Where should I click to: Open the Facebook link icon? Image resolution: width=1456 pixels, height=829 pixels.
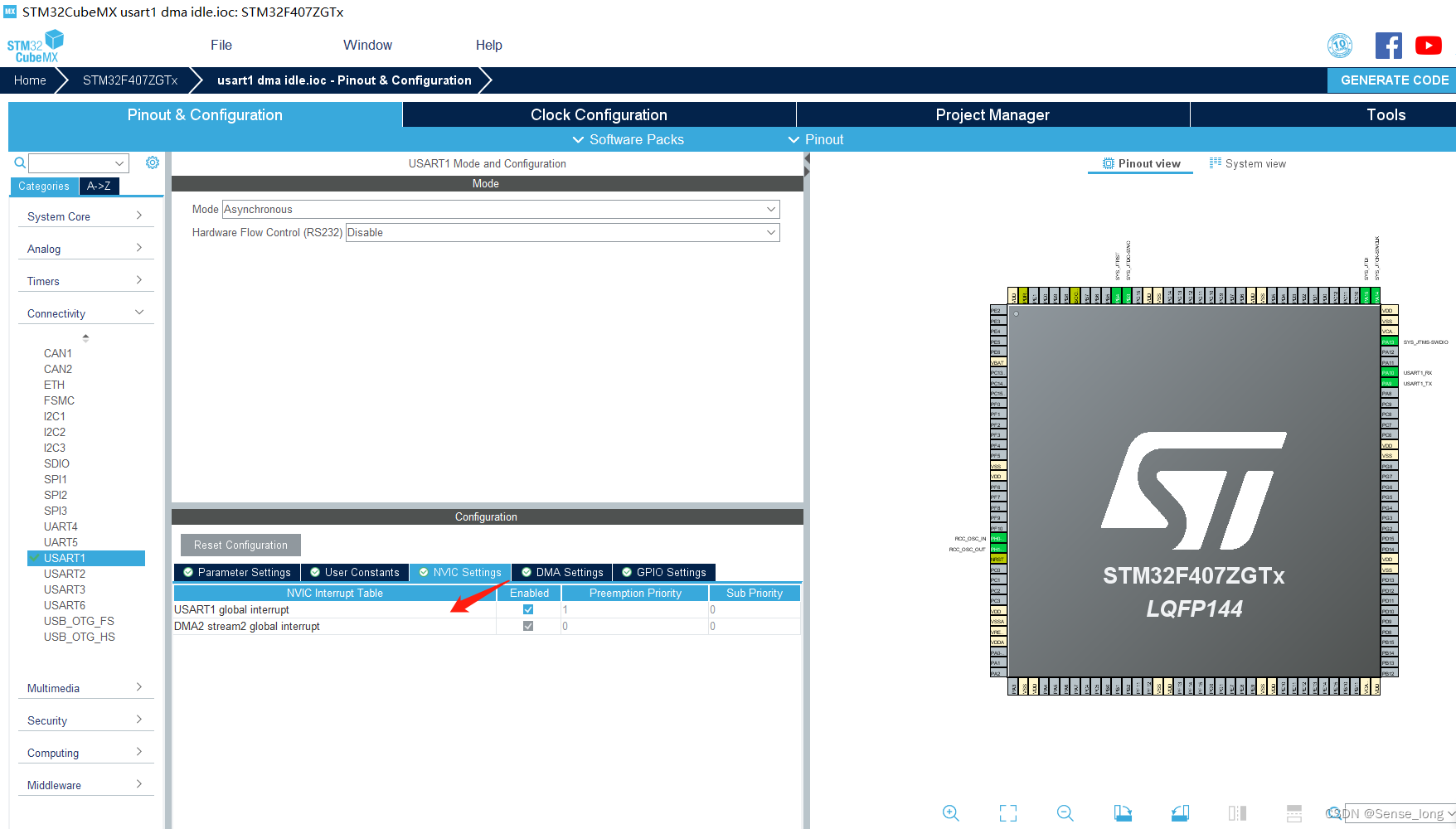1389,46
